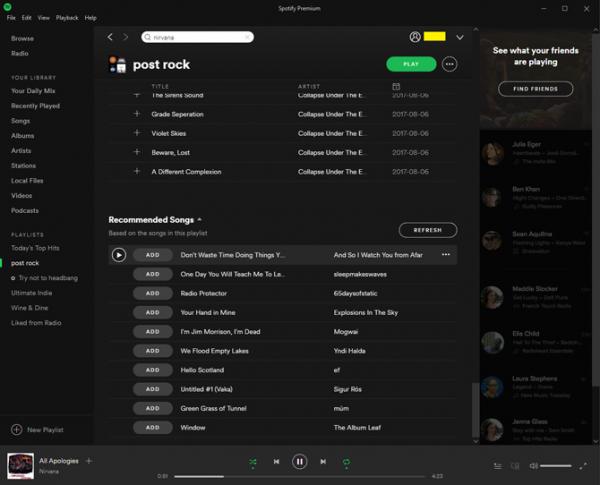Toggle repeat mode
Screen dimensions: 600x485
tap(346, 462)
